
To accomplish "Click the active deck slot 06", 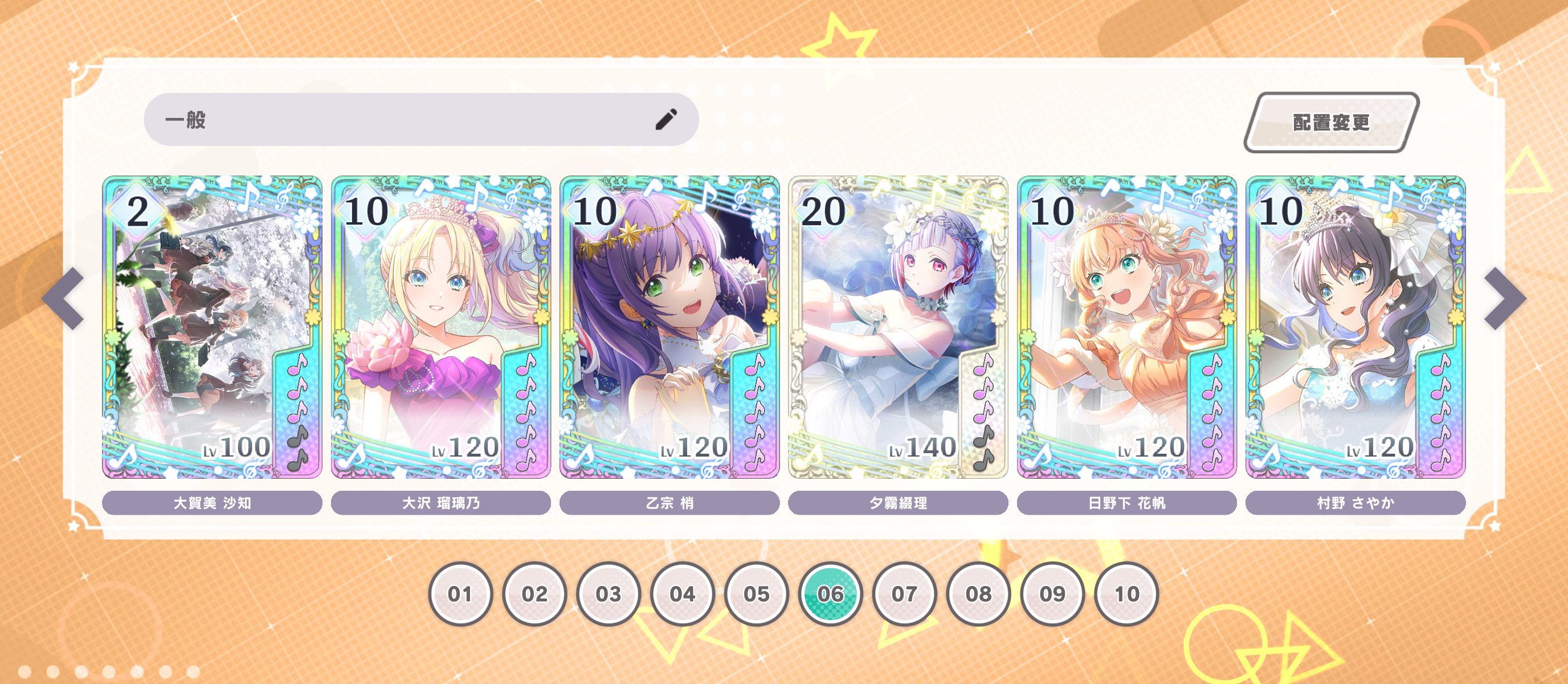I will pos(830,594).
